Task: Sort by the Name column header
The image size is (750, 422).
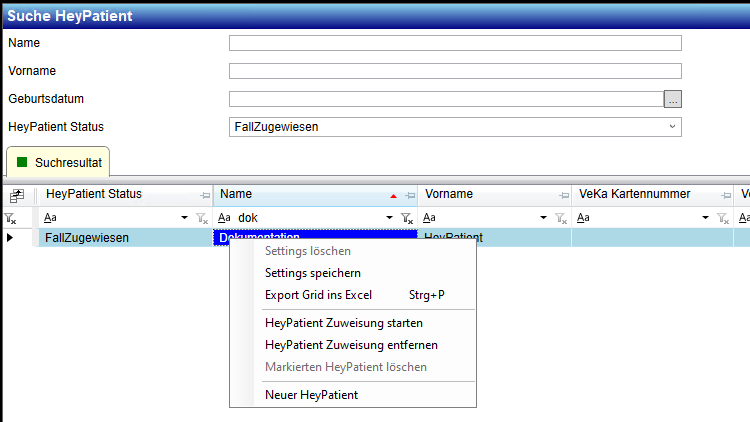Action: [236, 194]
